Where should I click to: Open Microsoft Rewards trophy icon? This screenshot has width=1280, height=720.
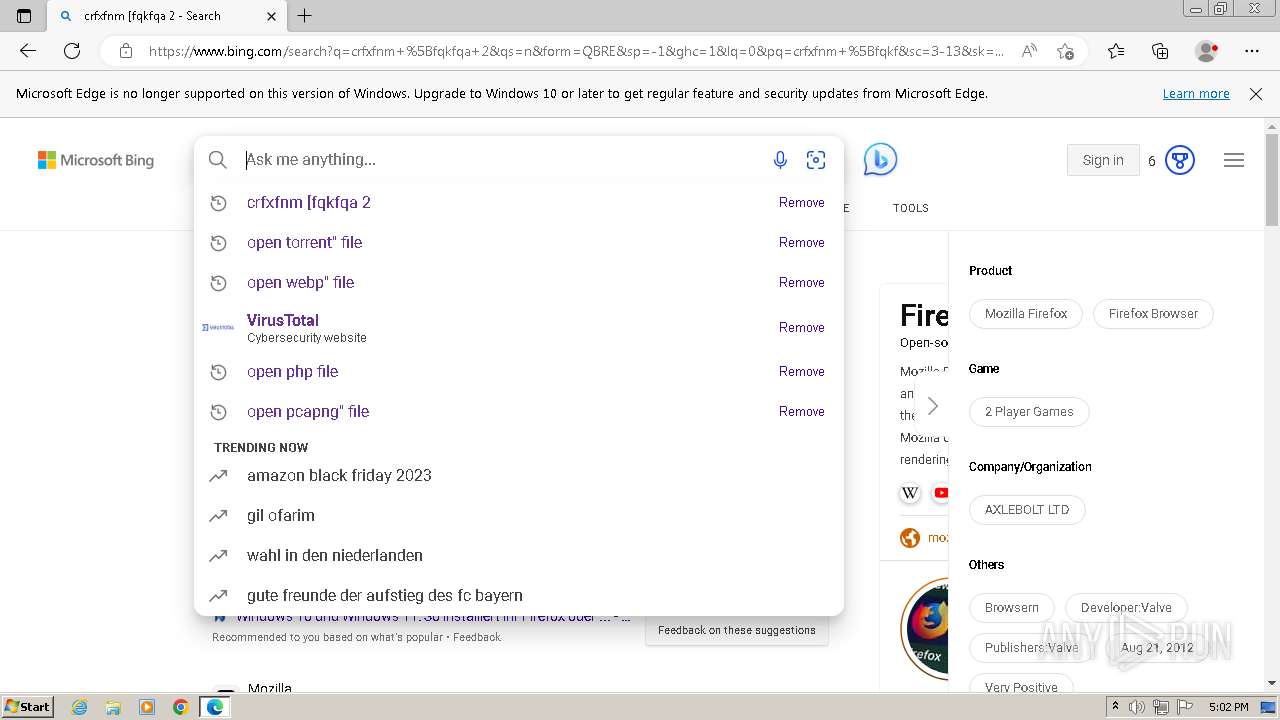tap(1180, 160)
